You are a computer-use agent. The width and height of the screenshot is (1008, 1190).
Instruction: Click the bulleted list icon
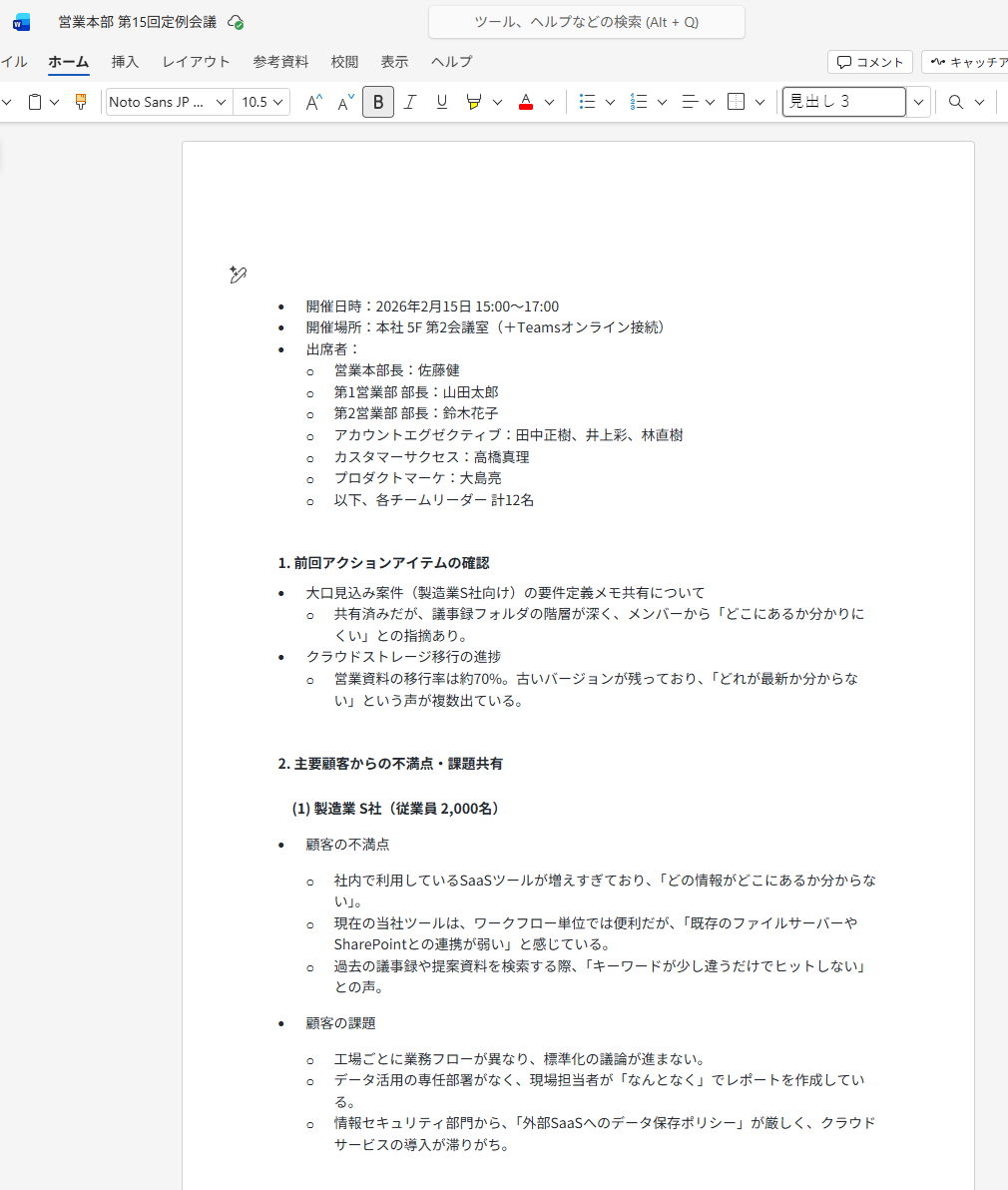pos(588,102)
